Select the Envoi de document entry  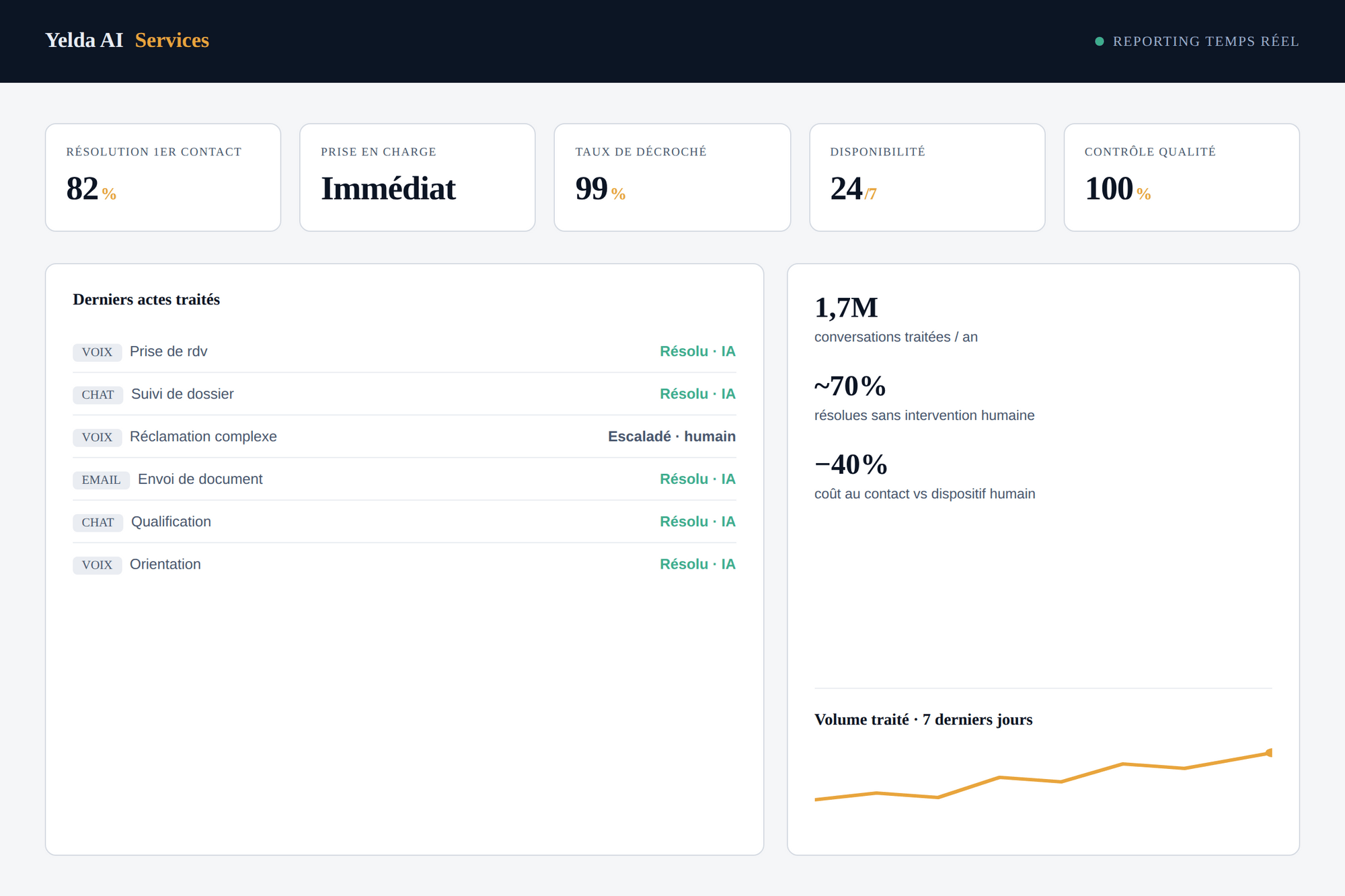200,479
